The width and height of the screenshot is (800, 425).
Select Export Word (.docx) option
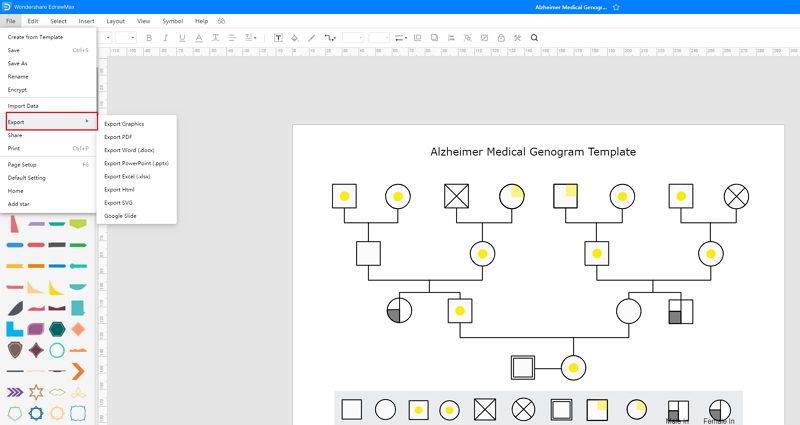click(129, 150)
